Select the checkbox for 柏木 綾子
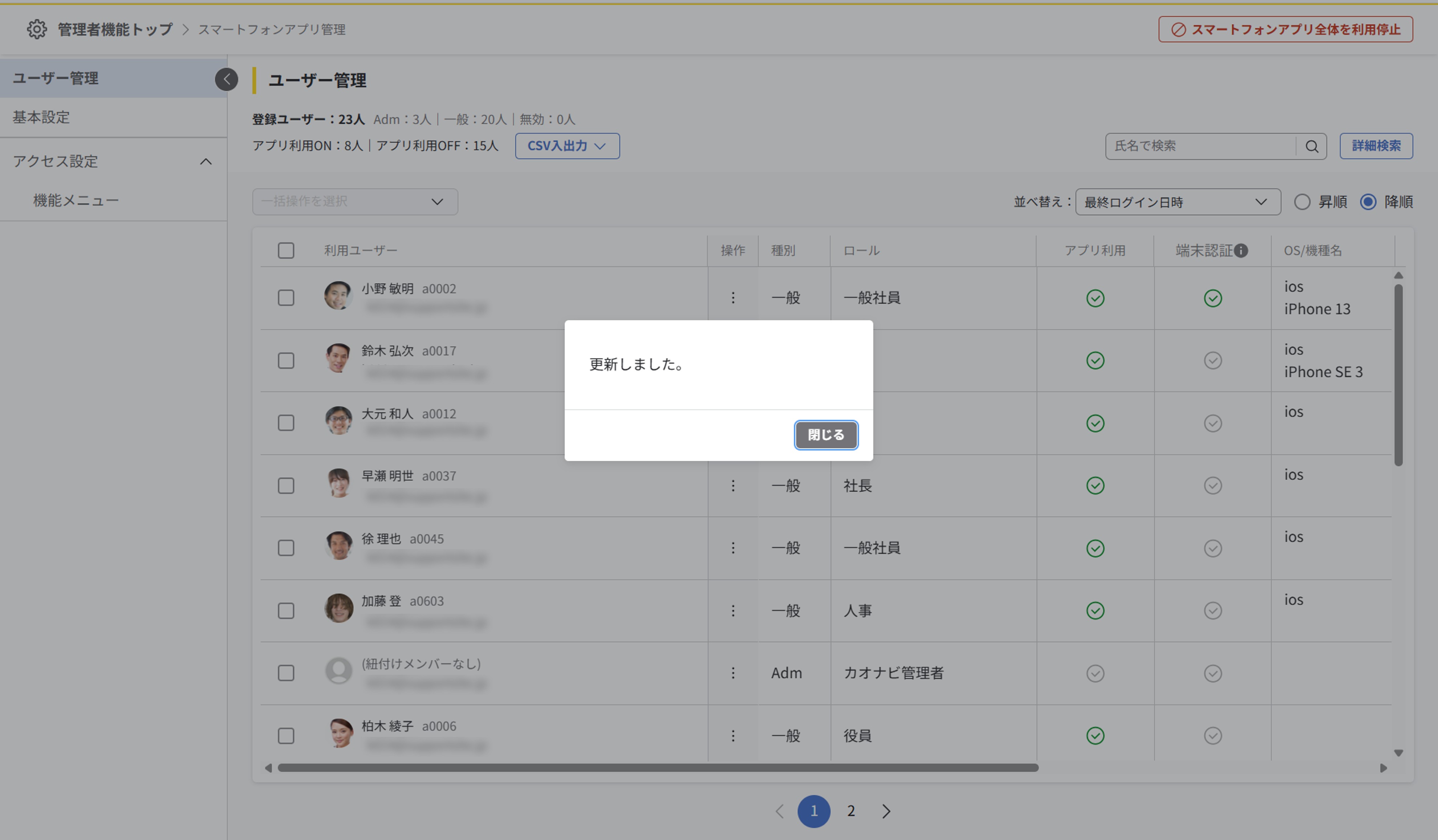This screenshot has width=1438, height=840. [x=286, y=735]
